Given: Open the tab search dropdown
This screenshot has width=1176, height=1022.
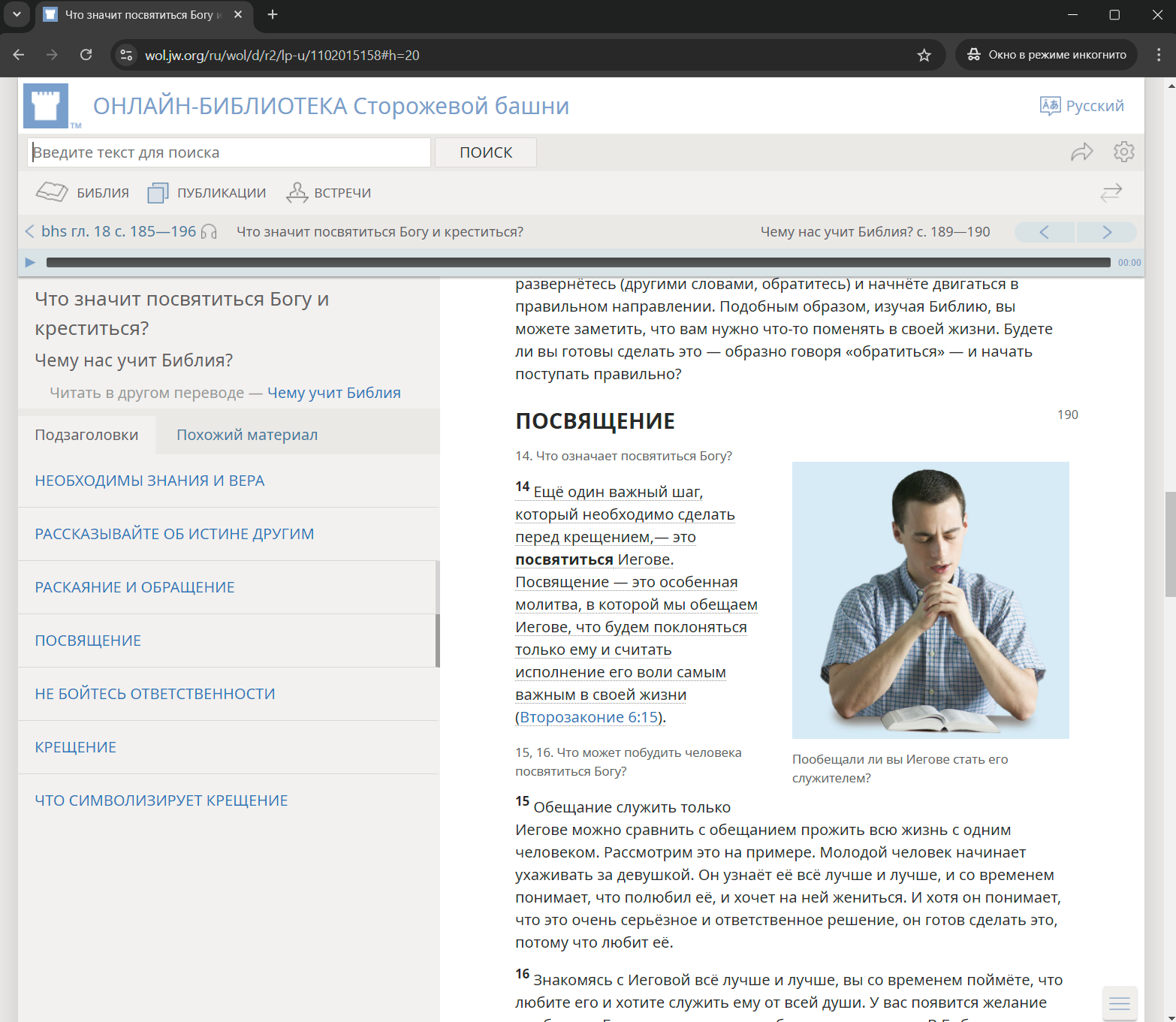Looking at the screenshot, I should [x=17, y=14].
